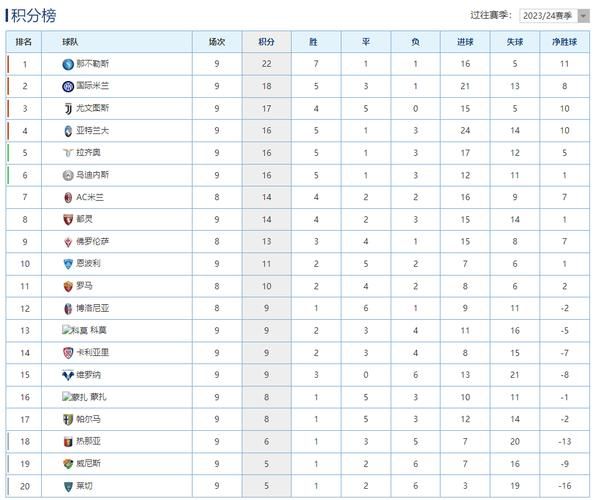
Task: Click the Torino crest icon
Action: 68,220
